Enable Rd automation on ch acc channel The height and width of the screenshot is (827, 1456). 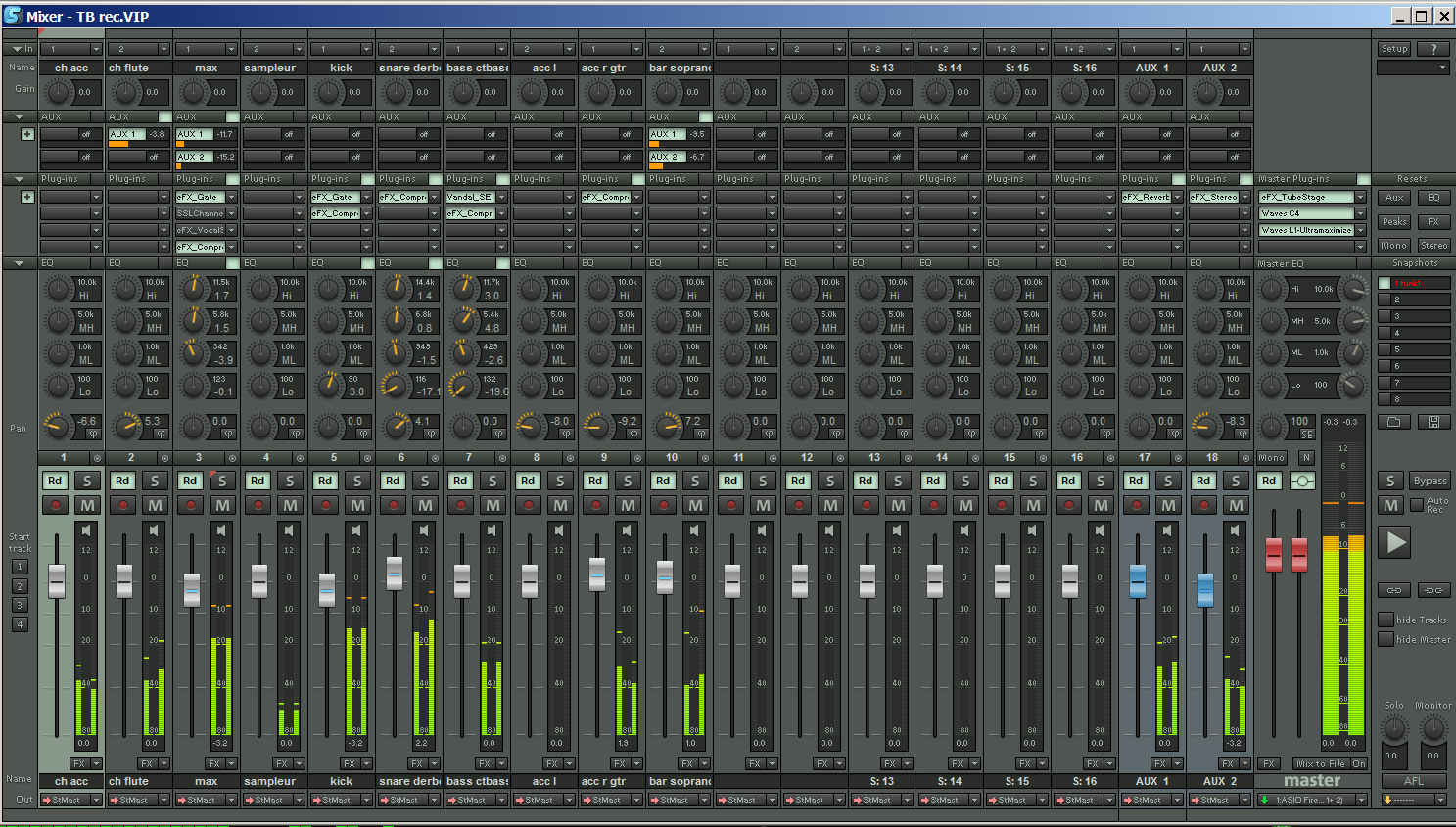(x=54, y=481)
